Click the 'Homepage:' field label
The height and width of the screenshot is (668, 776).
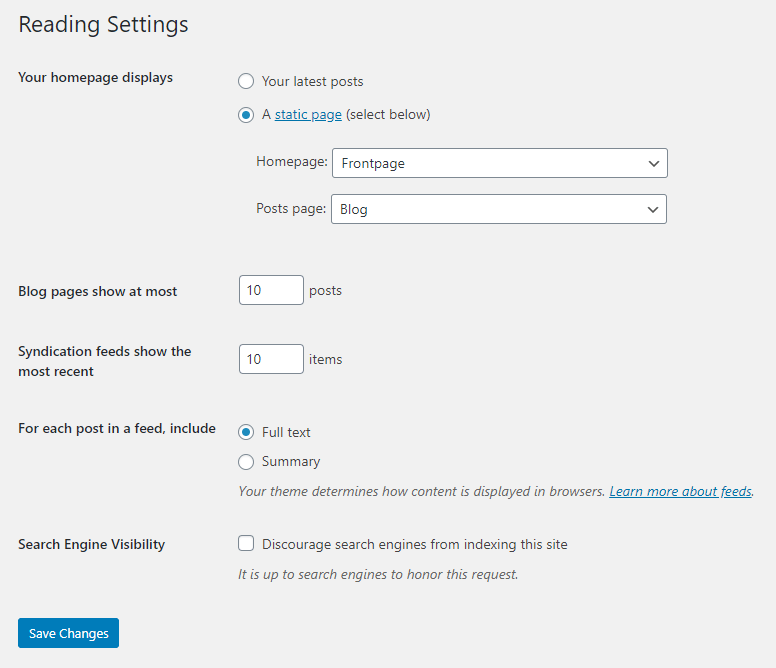[x=292, y=161]
